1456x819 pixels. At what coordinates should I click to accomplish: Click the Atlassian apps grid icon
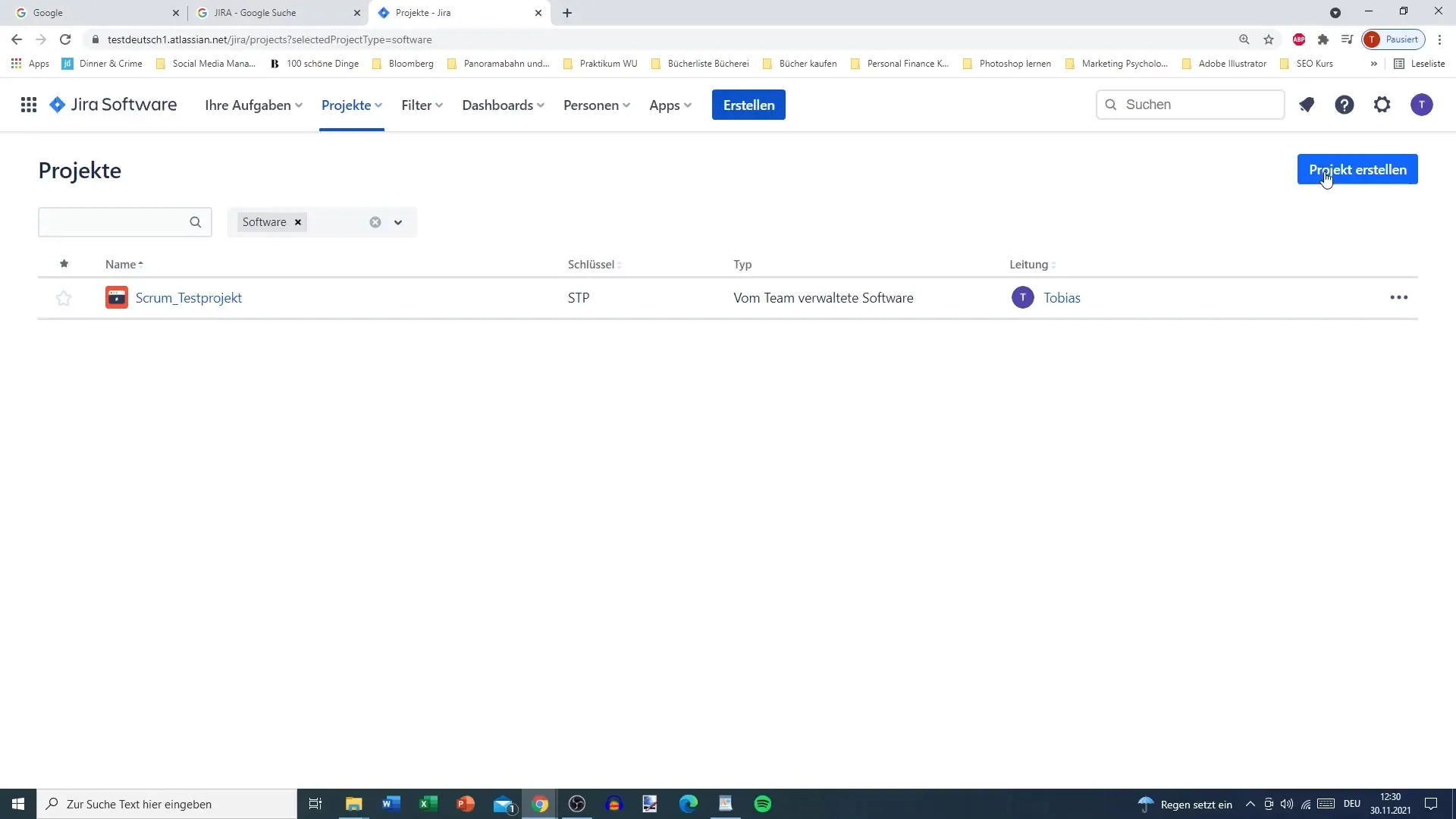(28, 104)
